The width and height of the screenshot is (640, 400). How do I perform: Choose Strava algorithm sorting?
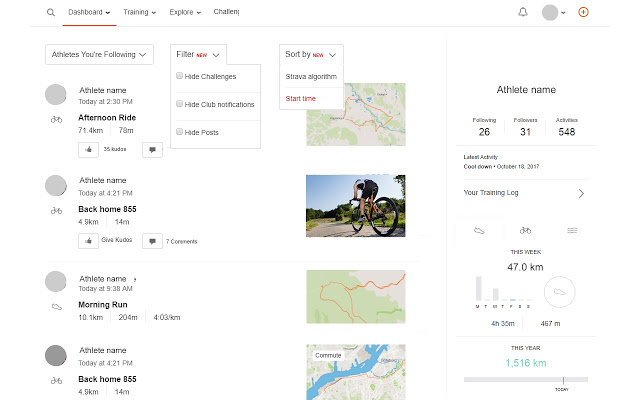coord(311,77)
